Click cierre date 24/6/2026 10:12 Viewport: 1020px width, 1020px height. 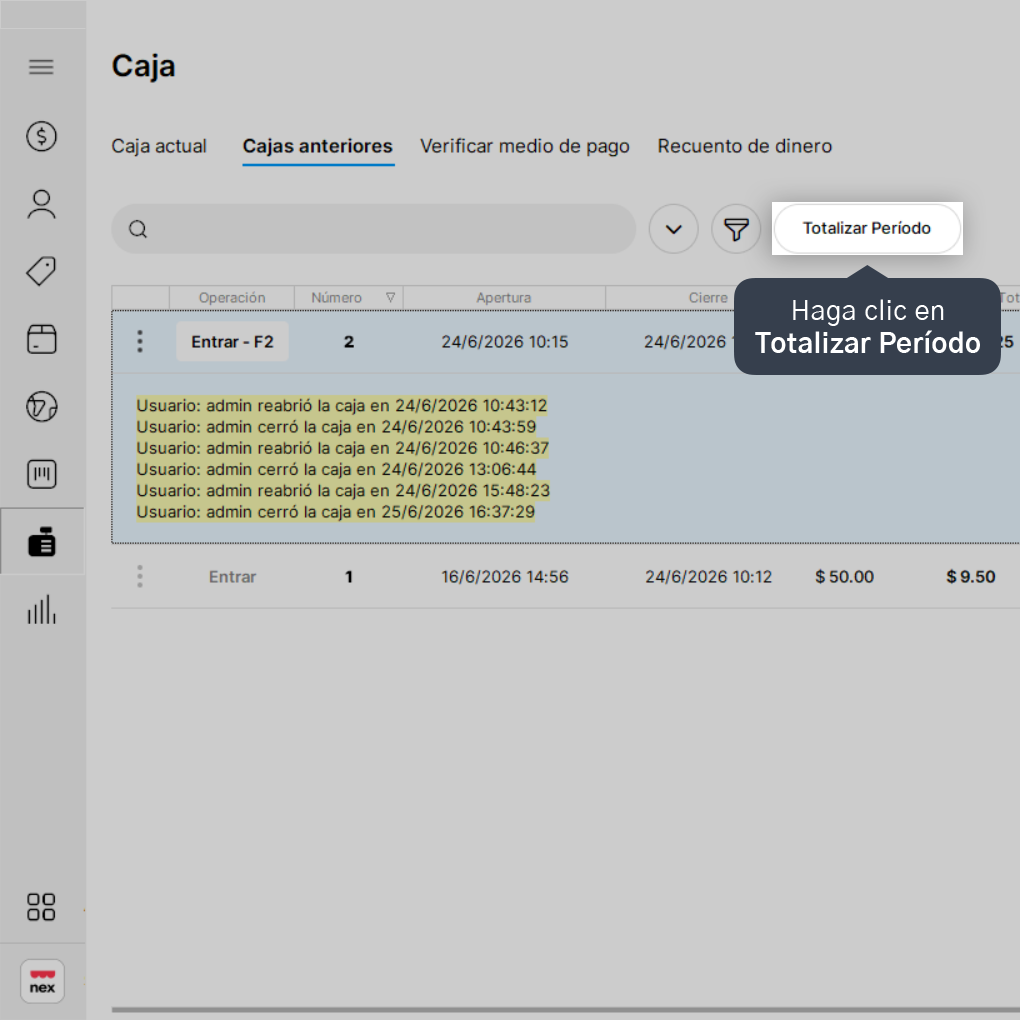(x=708, y=576)
